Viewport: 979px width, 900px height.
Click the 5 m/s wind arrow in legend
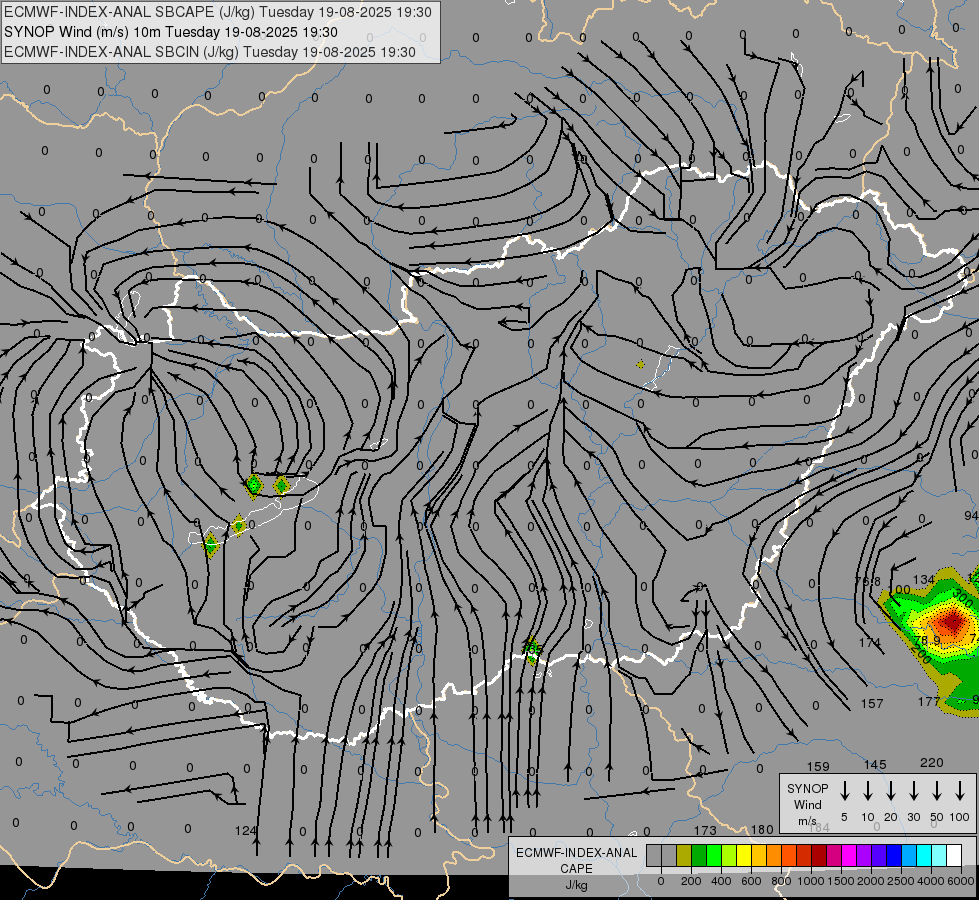point(844,791)
